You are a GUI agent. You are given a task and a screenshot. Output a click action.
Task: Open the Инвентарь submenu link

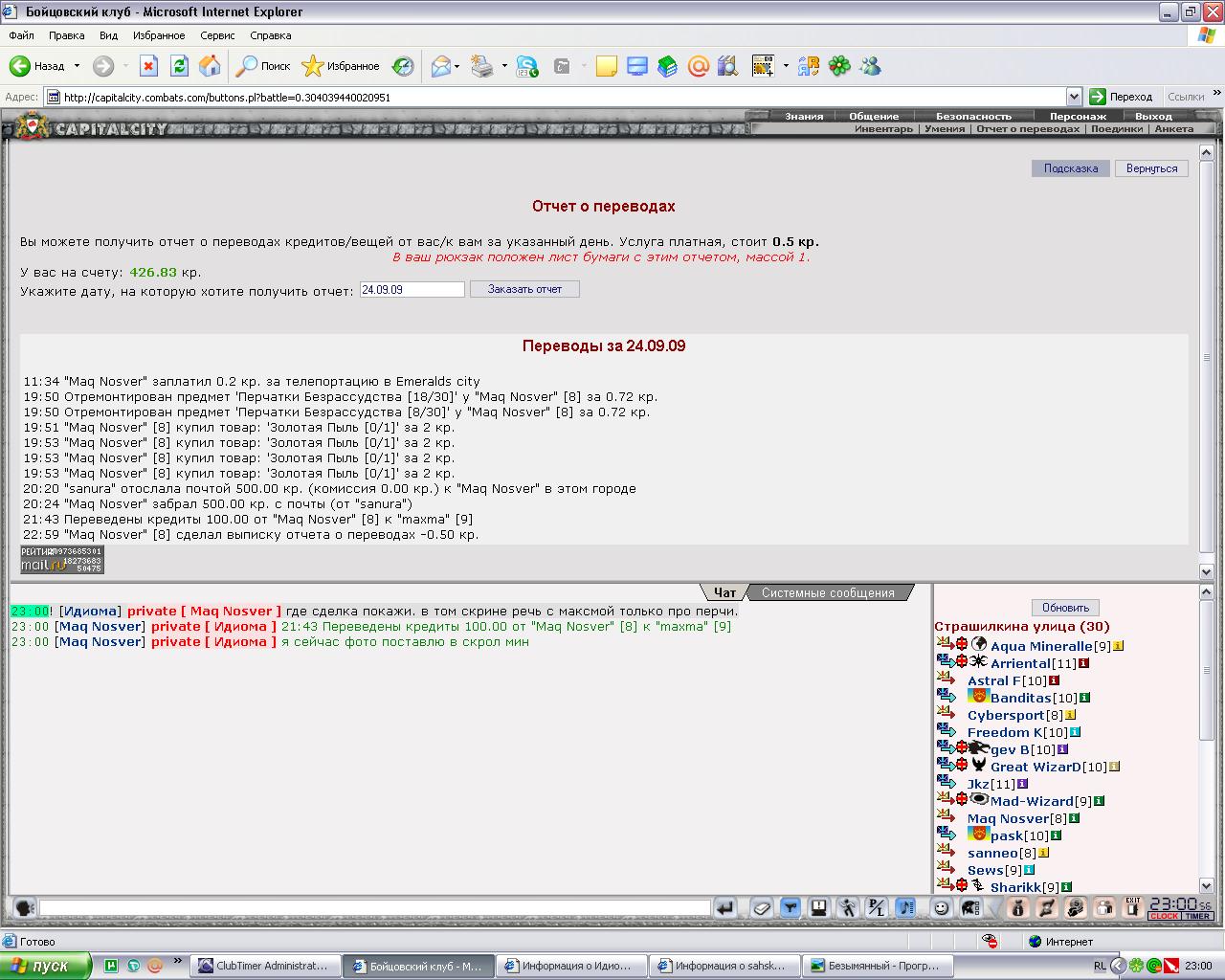coord(883,128)
